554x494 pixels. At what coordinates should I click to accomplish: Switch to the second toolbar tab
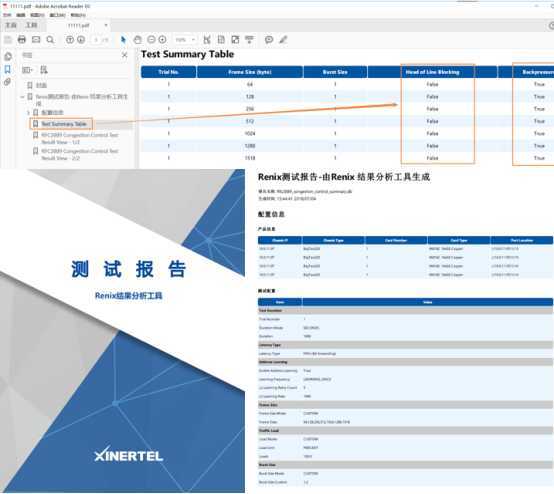coord(31,25)
